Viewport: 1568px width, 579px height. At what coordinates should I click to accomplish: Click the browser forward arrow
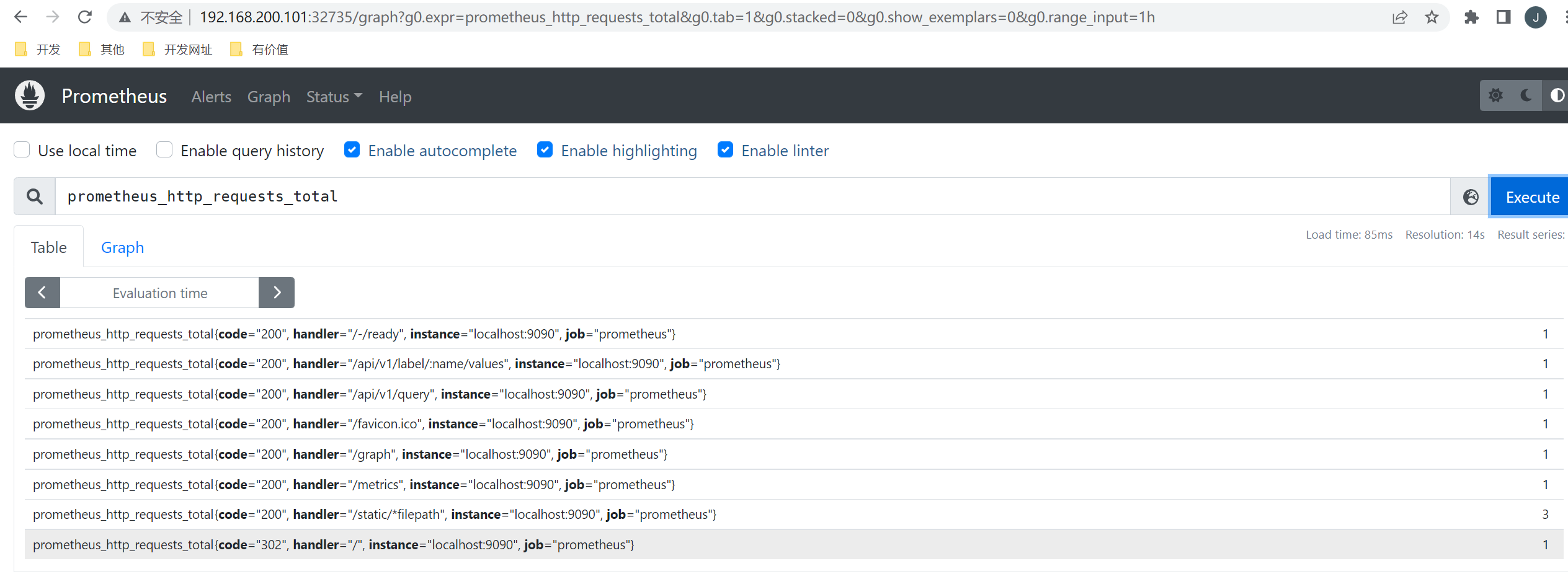(x=53, y=17)
